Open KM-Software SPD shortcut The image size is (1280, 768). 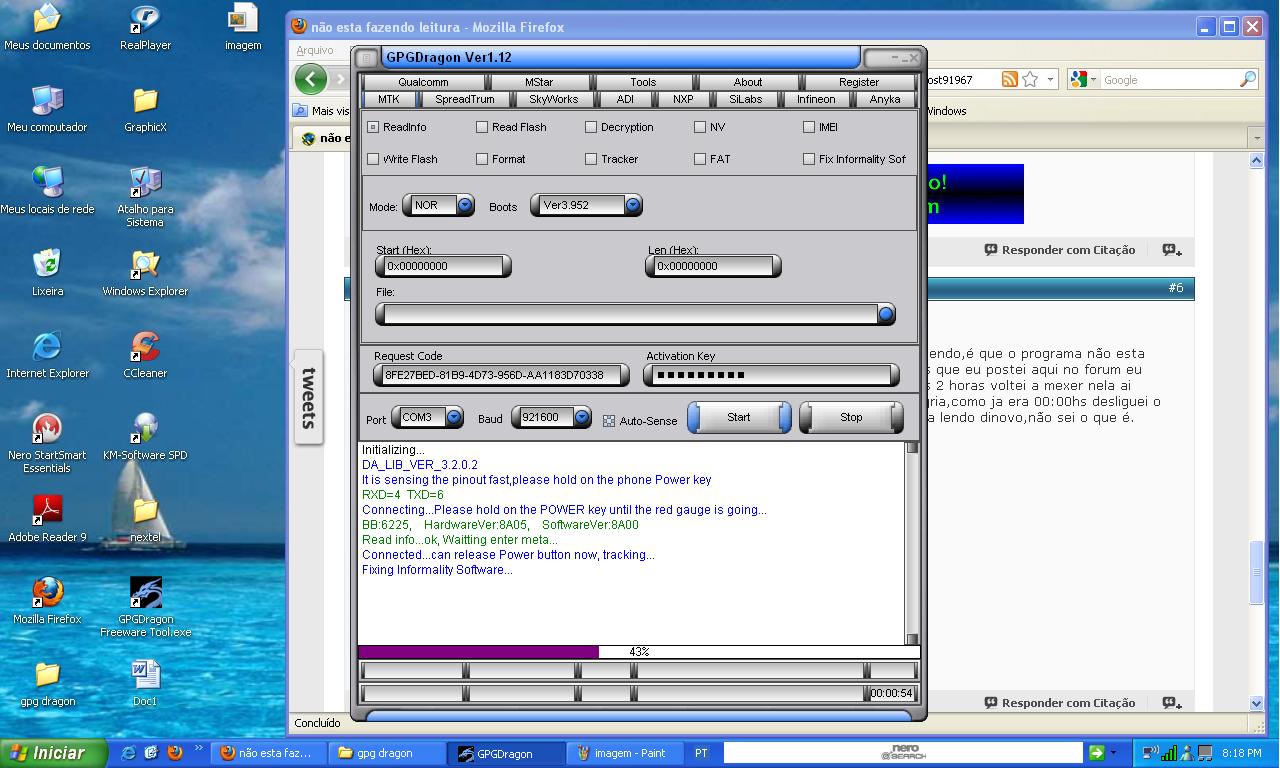pos(145,437)
